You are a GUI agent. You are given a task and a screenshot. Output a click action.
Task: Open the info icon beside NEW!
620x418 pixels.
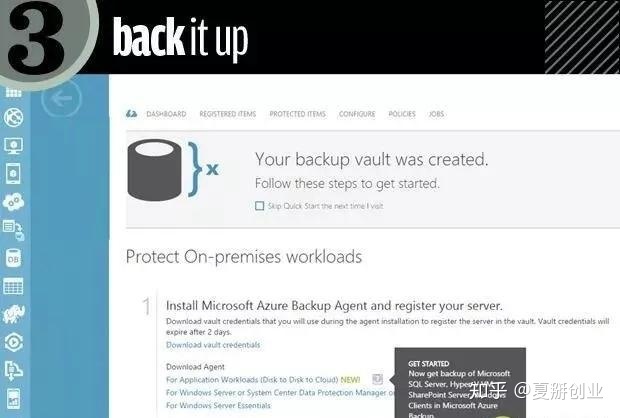(x=376, y=379)
